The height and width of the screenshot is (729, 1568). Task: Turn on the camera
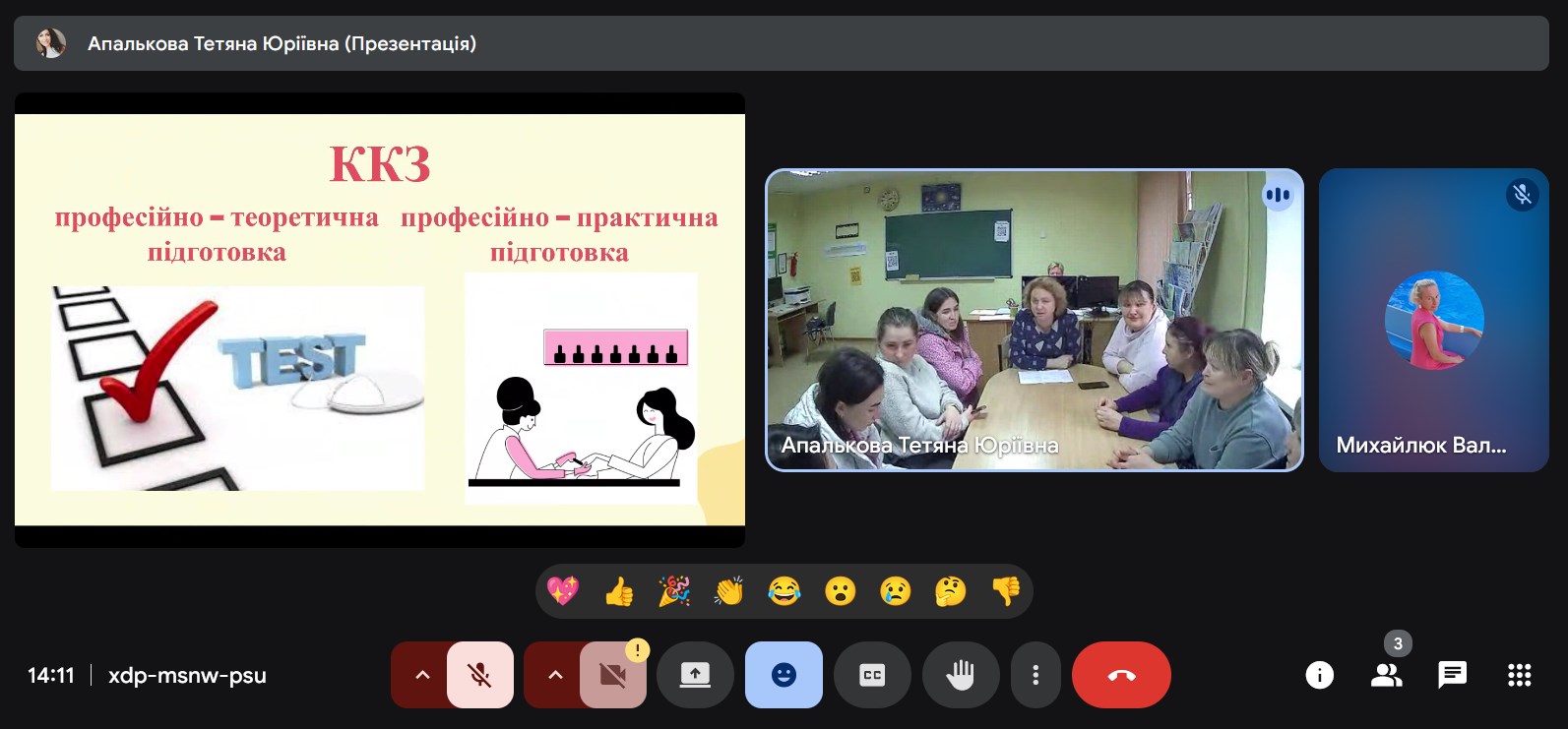[612, 675]
